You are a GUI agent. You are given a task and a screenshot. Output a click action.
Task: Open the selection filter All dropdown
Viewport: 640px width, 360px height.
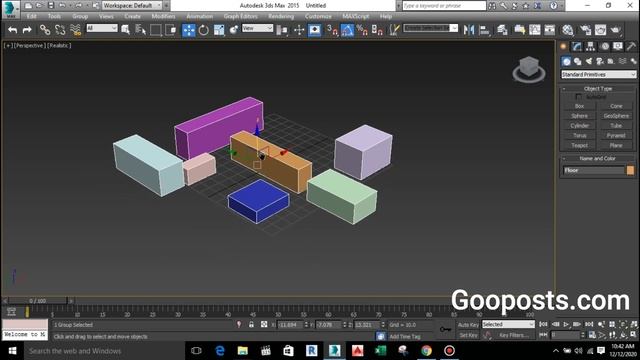click(x=102, y=28)
